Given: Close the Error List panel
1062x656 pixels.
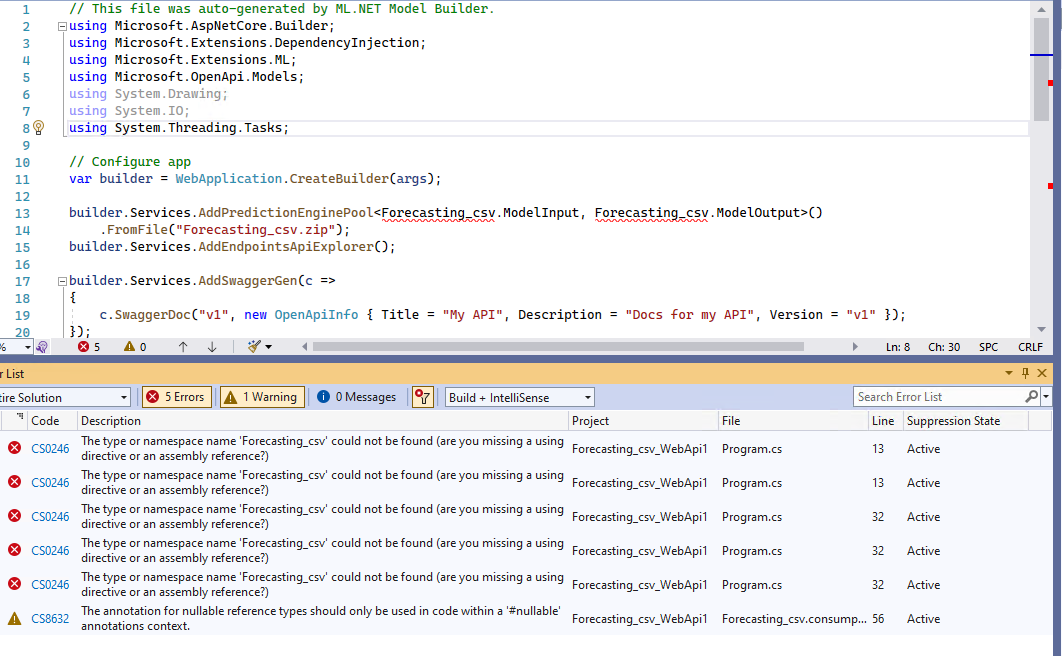Looking at the screenshot, I should coord(1042,373).
